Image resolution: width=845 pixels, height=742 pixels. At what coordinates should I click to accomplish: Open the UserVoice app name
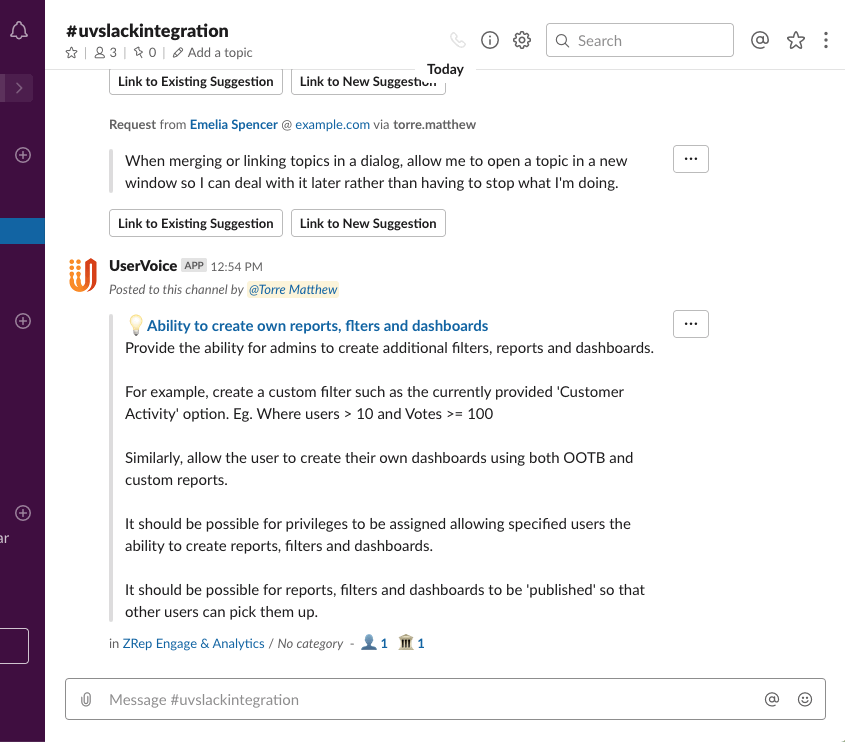pyautogui.click(x=143, y=266)
